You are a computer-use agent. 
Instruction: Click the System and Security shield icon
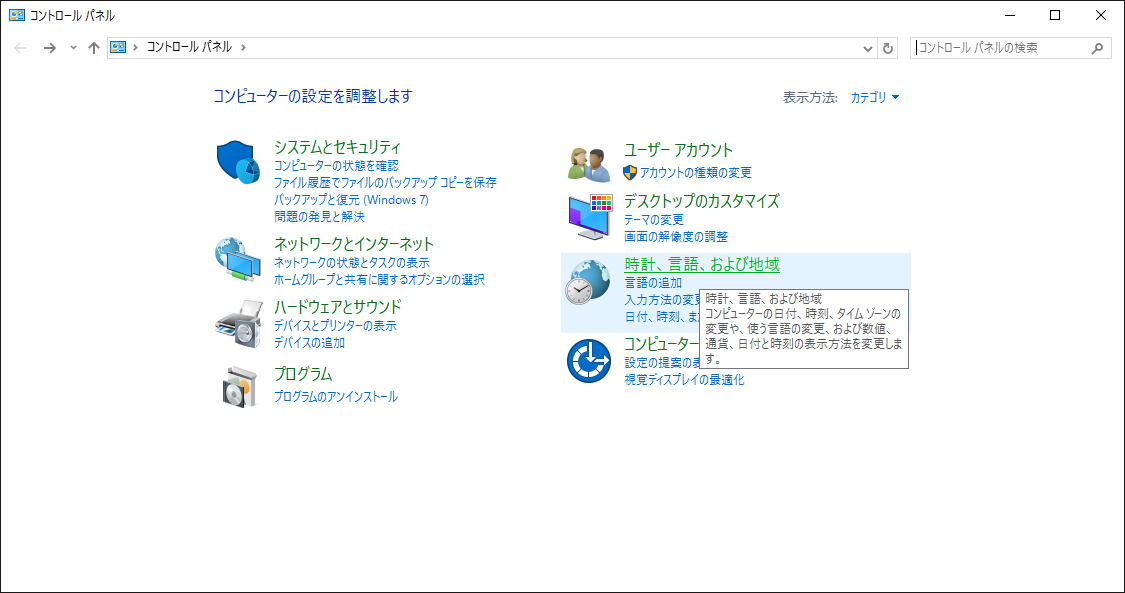(x=238, y=161)
